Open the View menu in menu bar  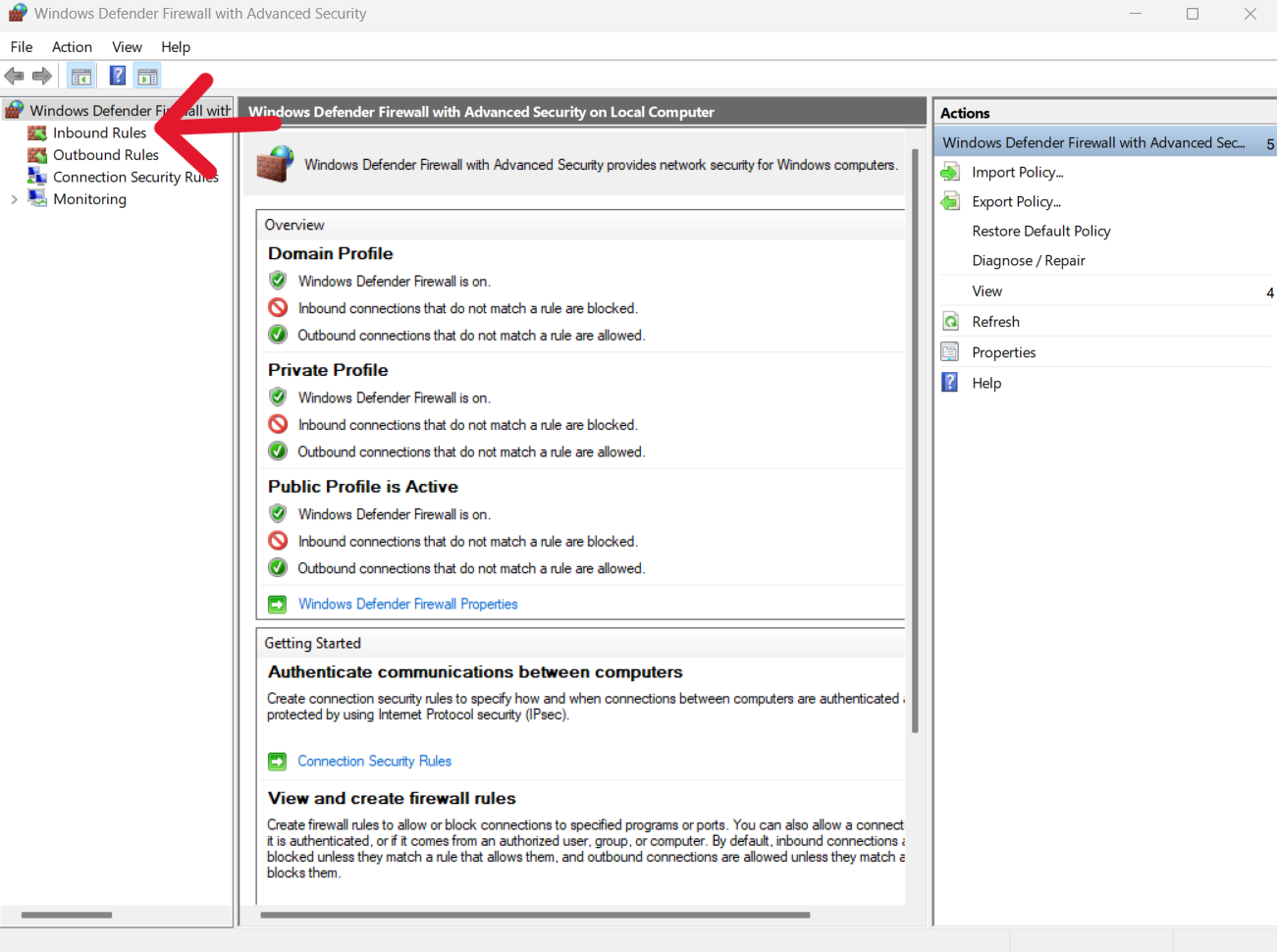[x=127, y=47]
